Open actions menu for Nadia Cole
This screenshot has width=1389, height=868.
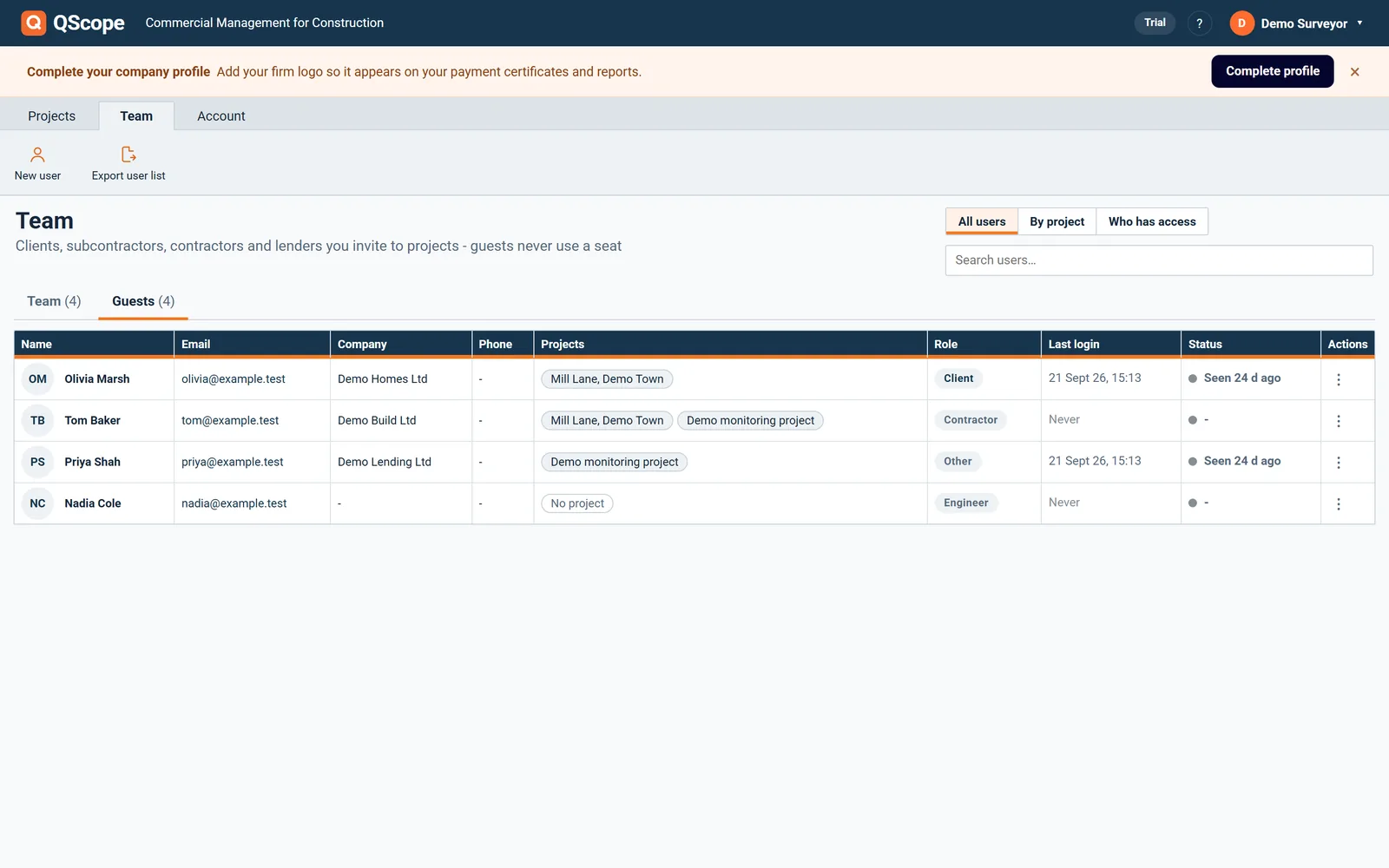pos(1338,504)
